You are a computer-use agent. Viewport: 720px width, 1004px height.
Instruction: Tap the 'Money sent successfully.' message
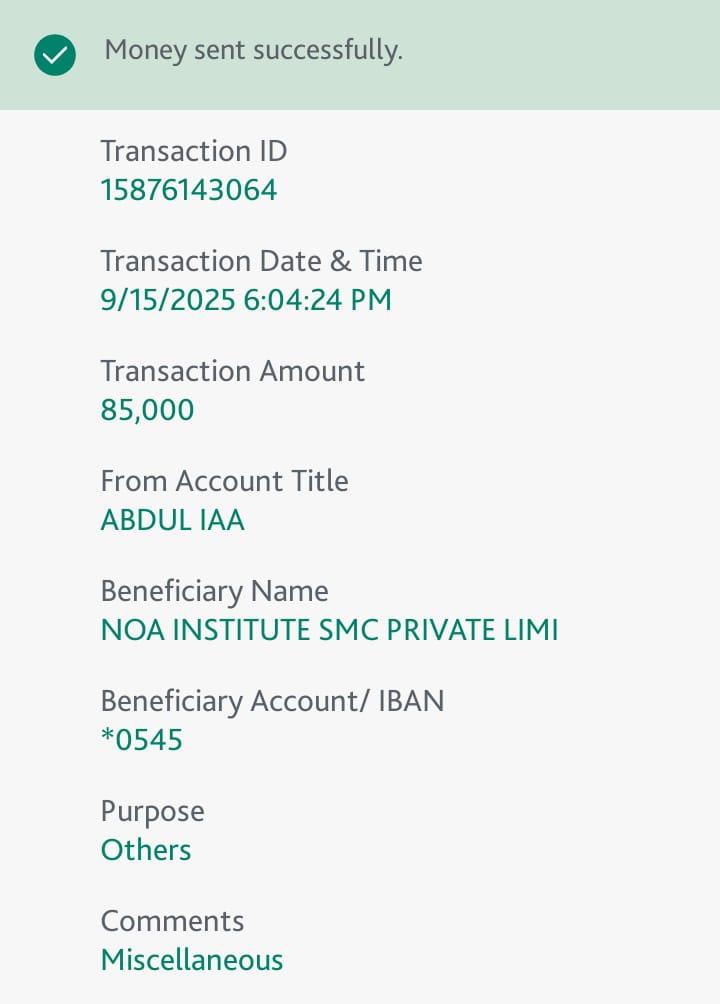coord(254,50)
